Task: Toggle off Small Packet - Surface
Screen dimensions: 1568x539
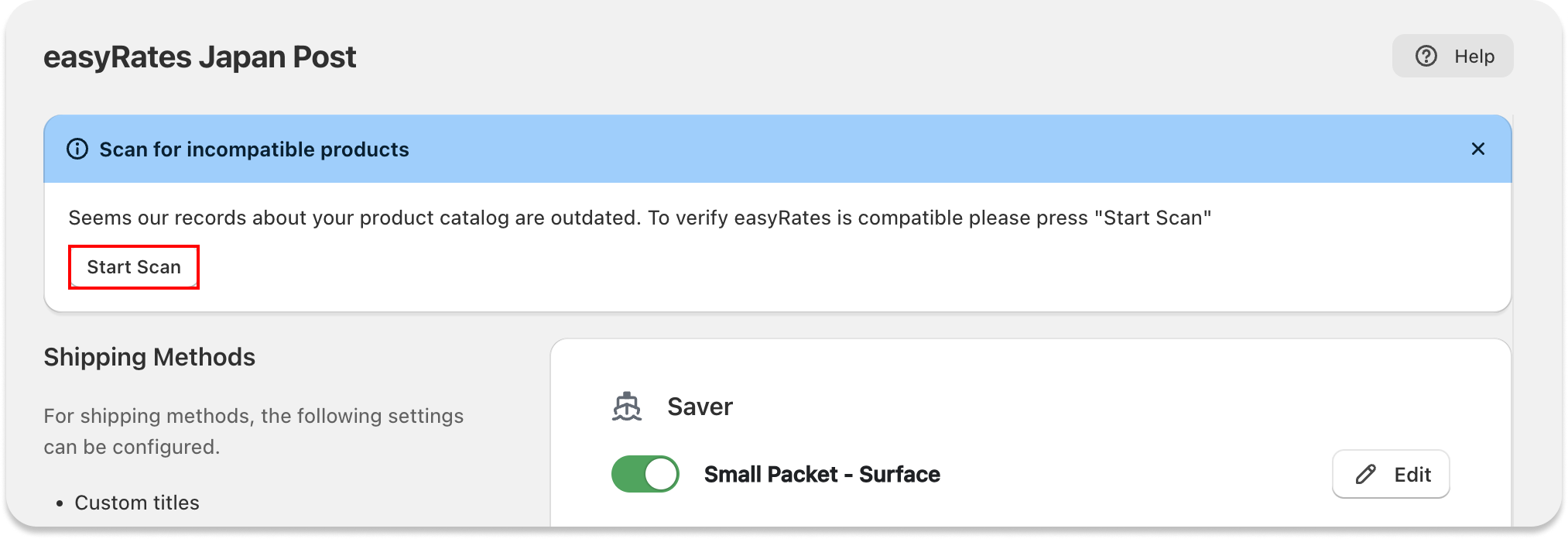Action: pyautogui.click(x=645, y=474)
